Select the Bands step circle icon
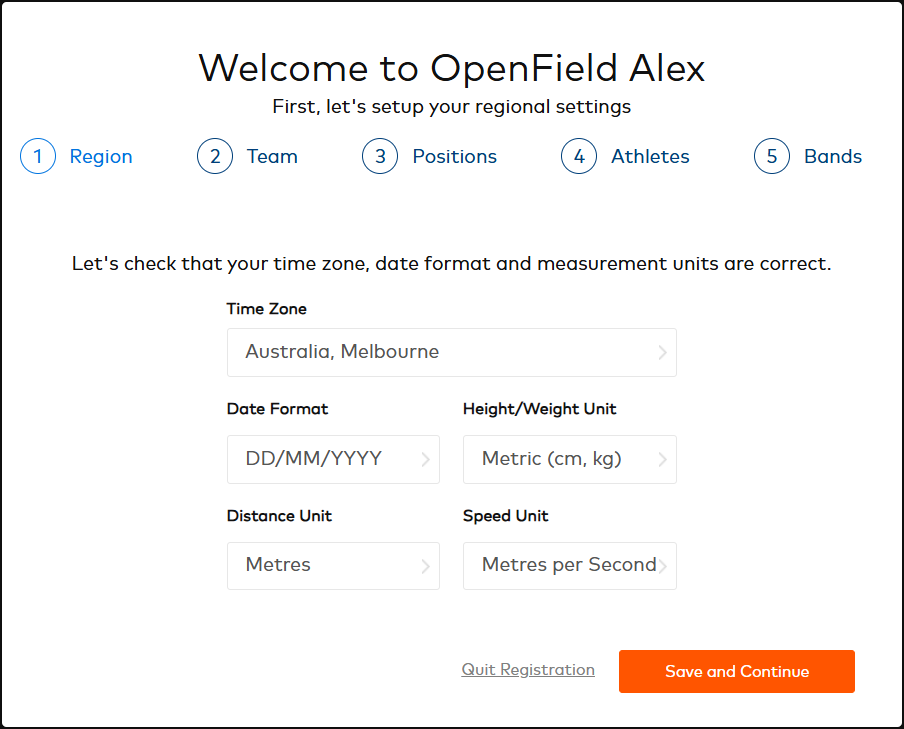The height and width of the screenshot is (729, 904). pos(771,156)
